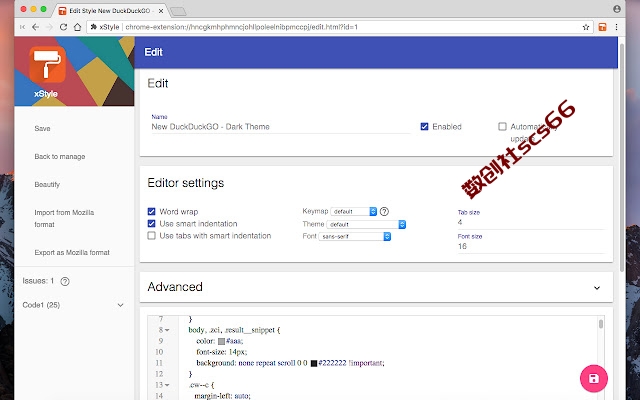The image size is (640, 400).
Task: Click Beautify in the sidebar
Action: pyautogui.click(x=47, y=184)
